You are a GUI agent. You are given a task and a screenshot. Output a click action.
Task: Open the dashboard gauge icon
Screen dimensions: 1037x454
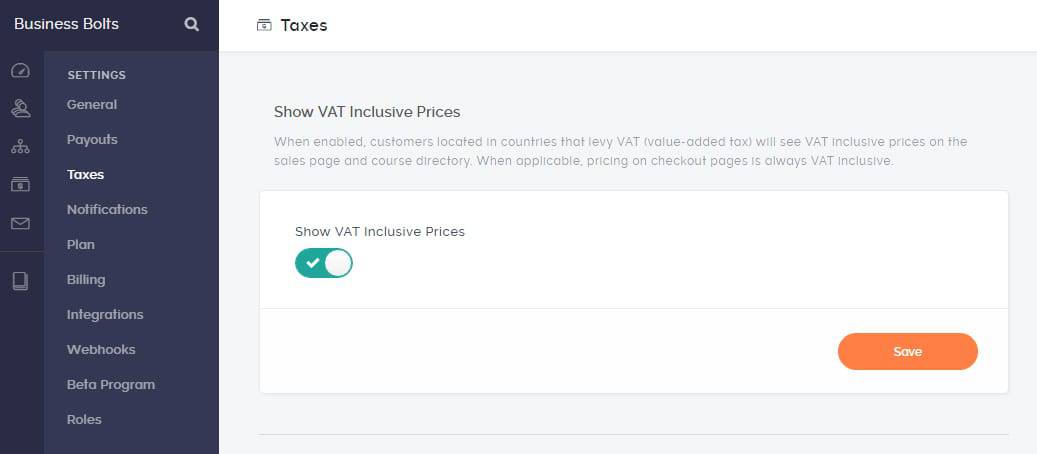(20, 71)
